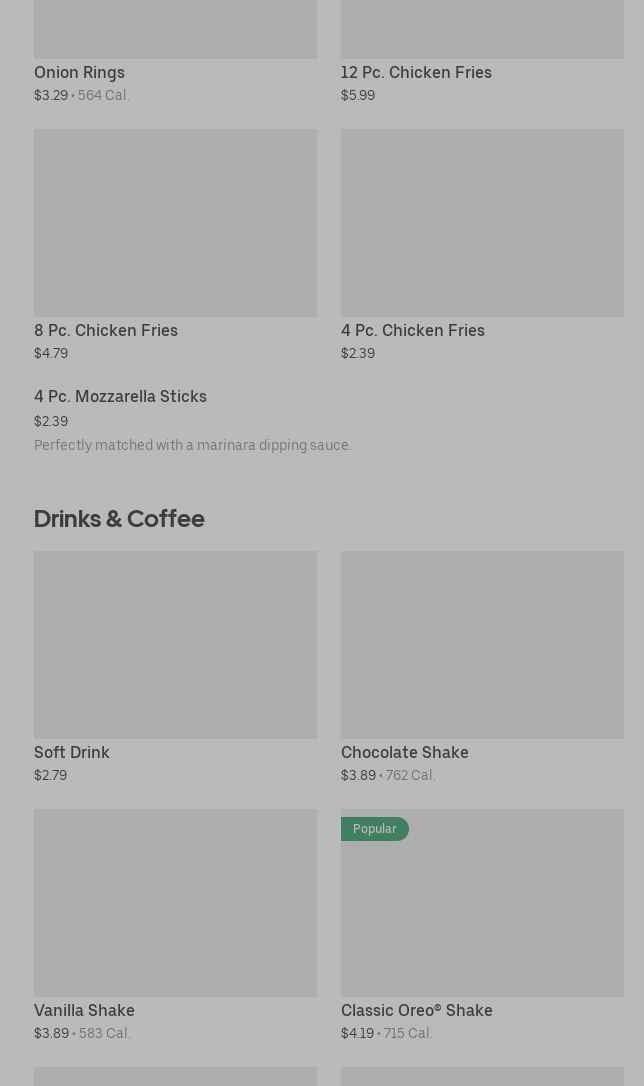Open the Soft Drink thumbnail image
The width and height of the screenshot is (644, 1086).
point(175,645)
